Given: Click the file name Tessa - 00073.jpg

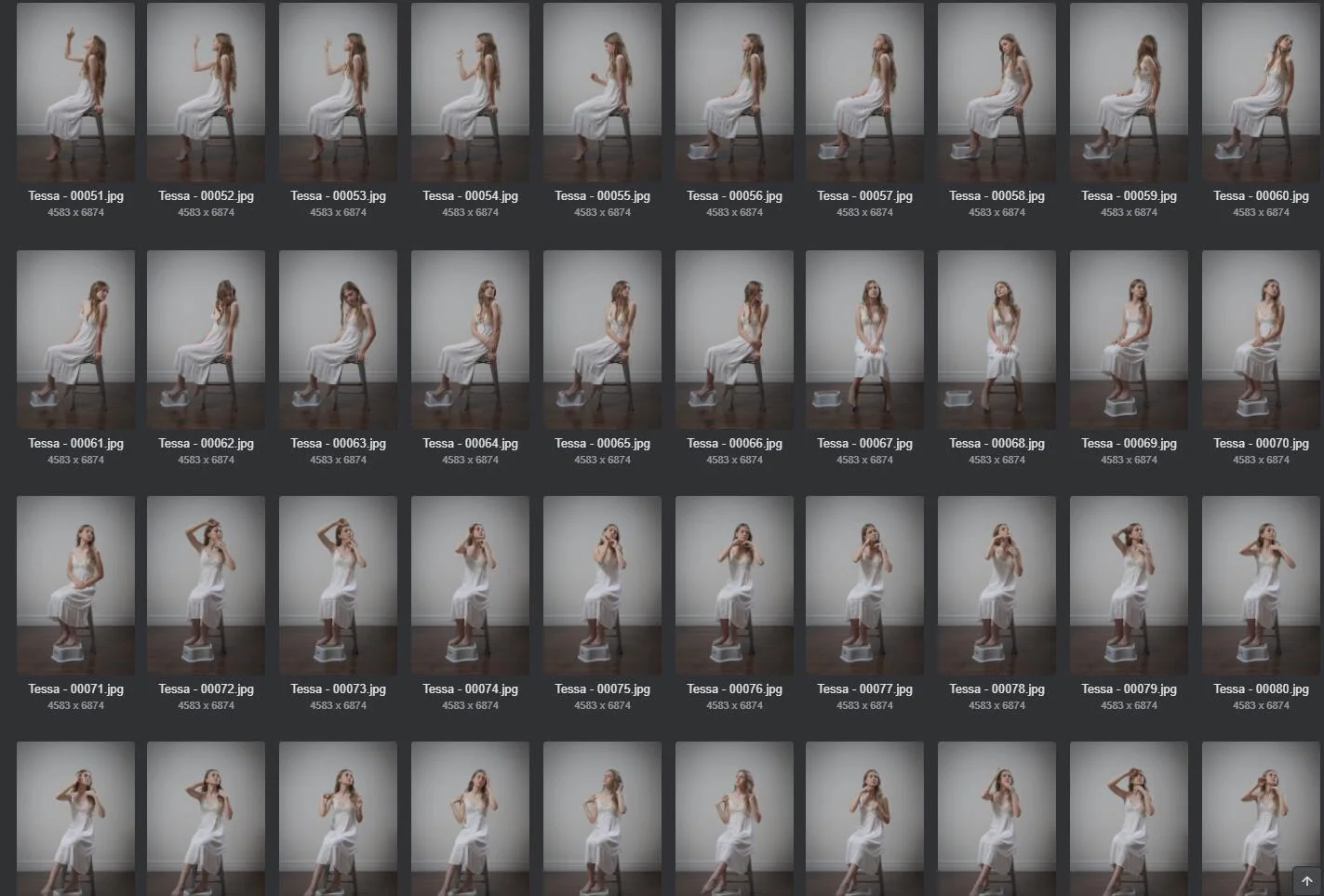Looking at the screenshot, I should coord(338,689).
